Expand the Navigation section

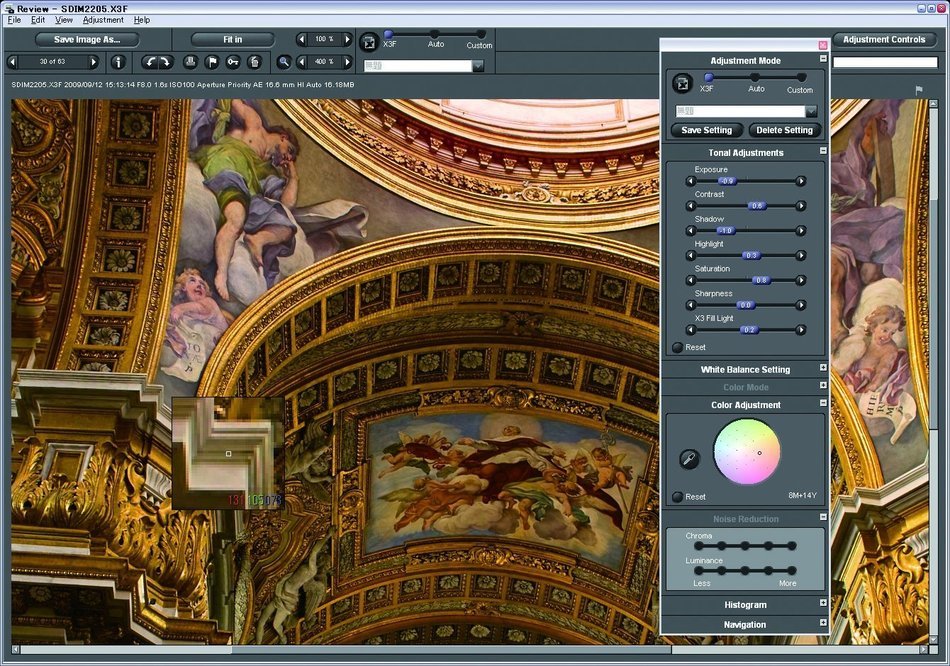(x=823, y=622)
